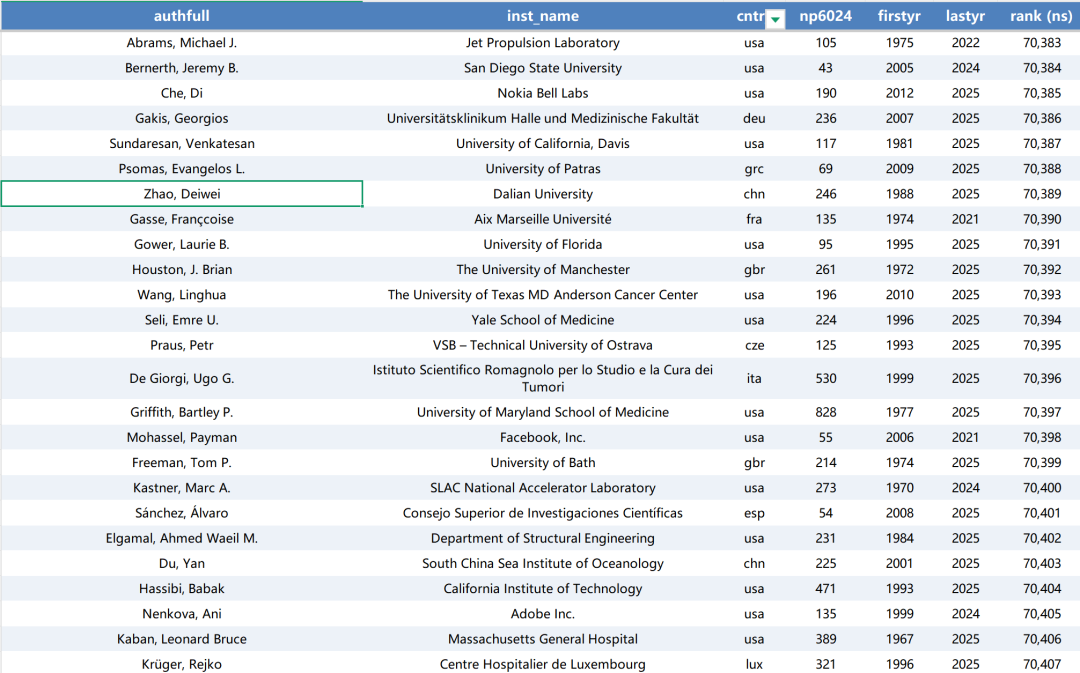Viewport: 1080px width, 673px height.
Task: Select the Adobe Inc. cell
Action: 542,614
